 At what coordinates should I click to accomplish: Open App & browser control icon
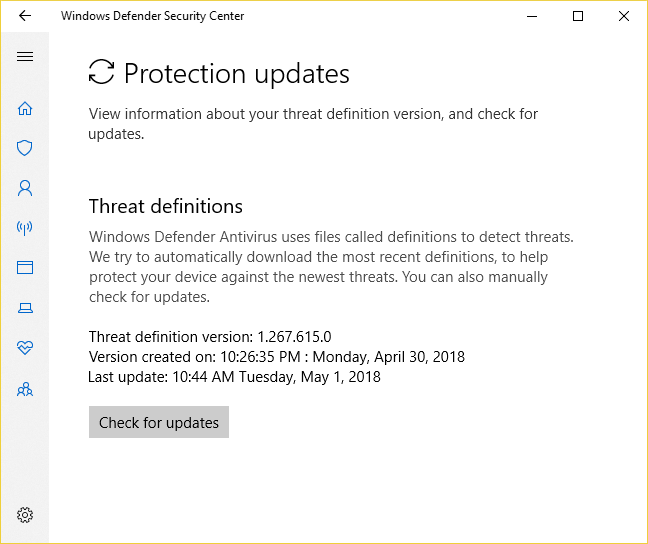(x=25, y=268)
